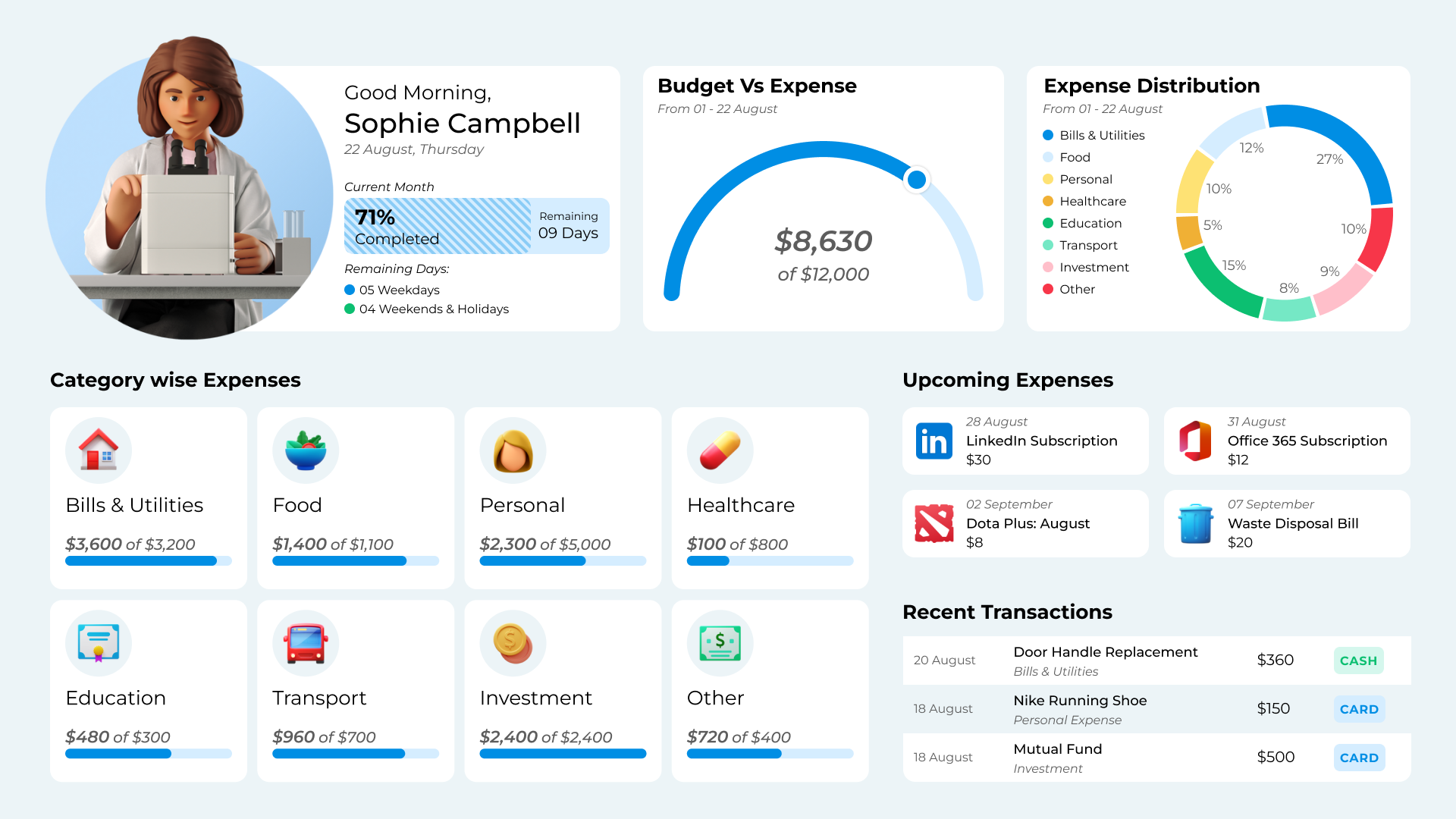Select the Food category bowl icon
The width and height of the screenshot is (1456, 819).
306,450
